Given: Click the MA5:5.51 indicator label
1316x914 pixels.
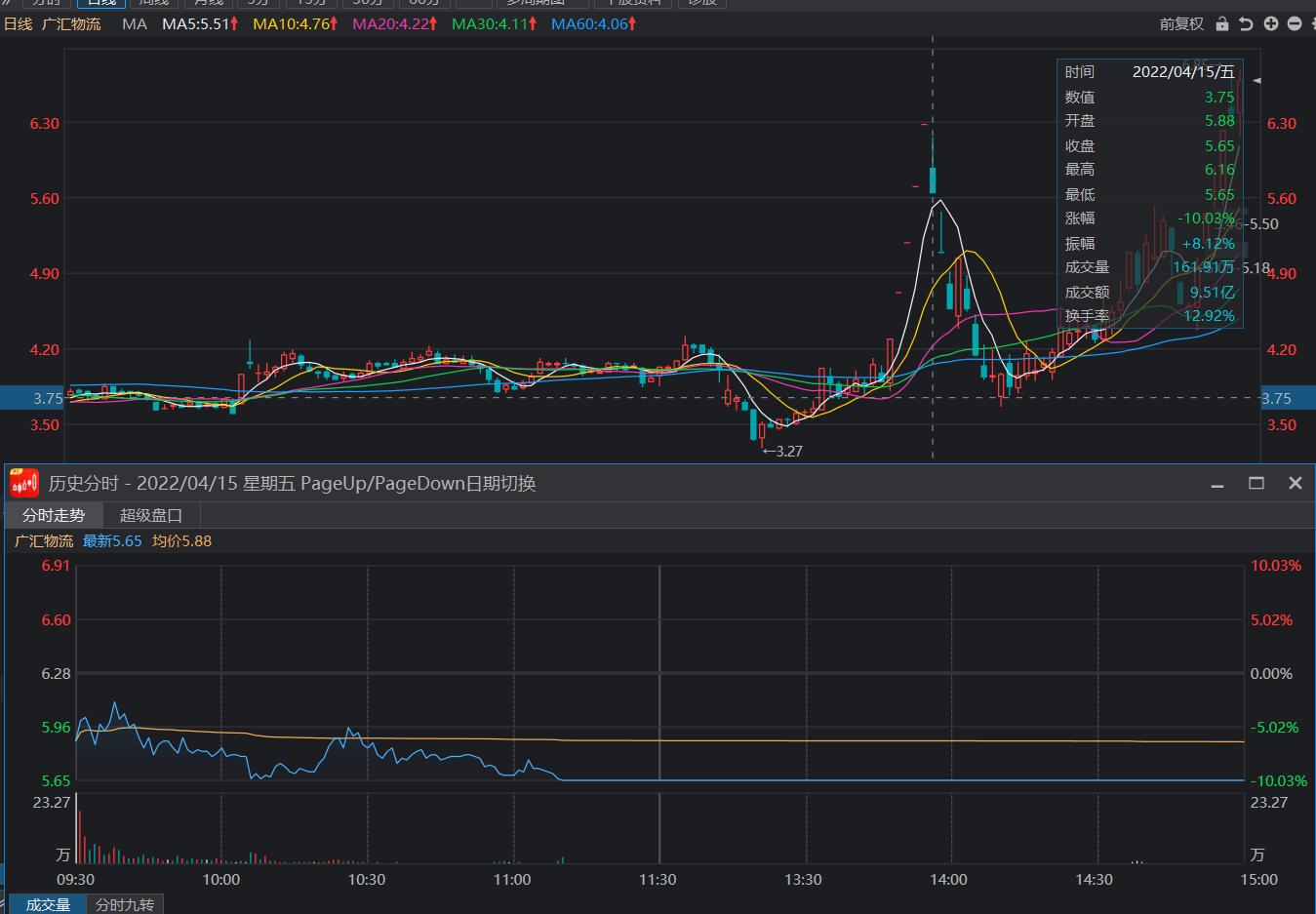Looking at the screenshot, I should tap(200, 23).
